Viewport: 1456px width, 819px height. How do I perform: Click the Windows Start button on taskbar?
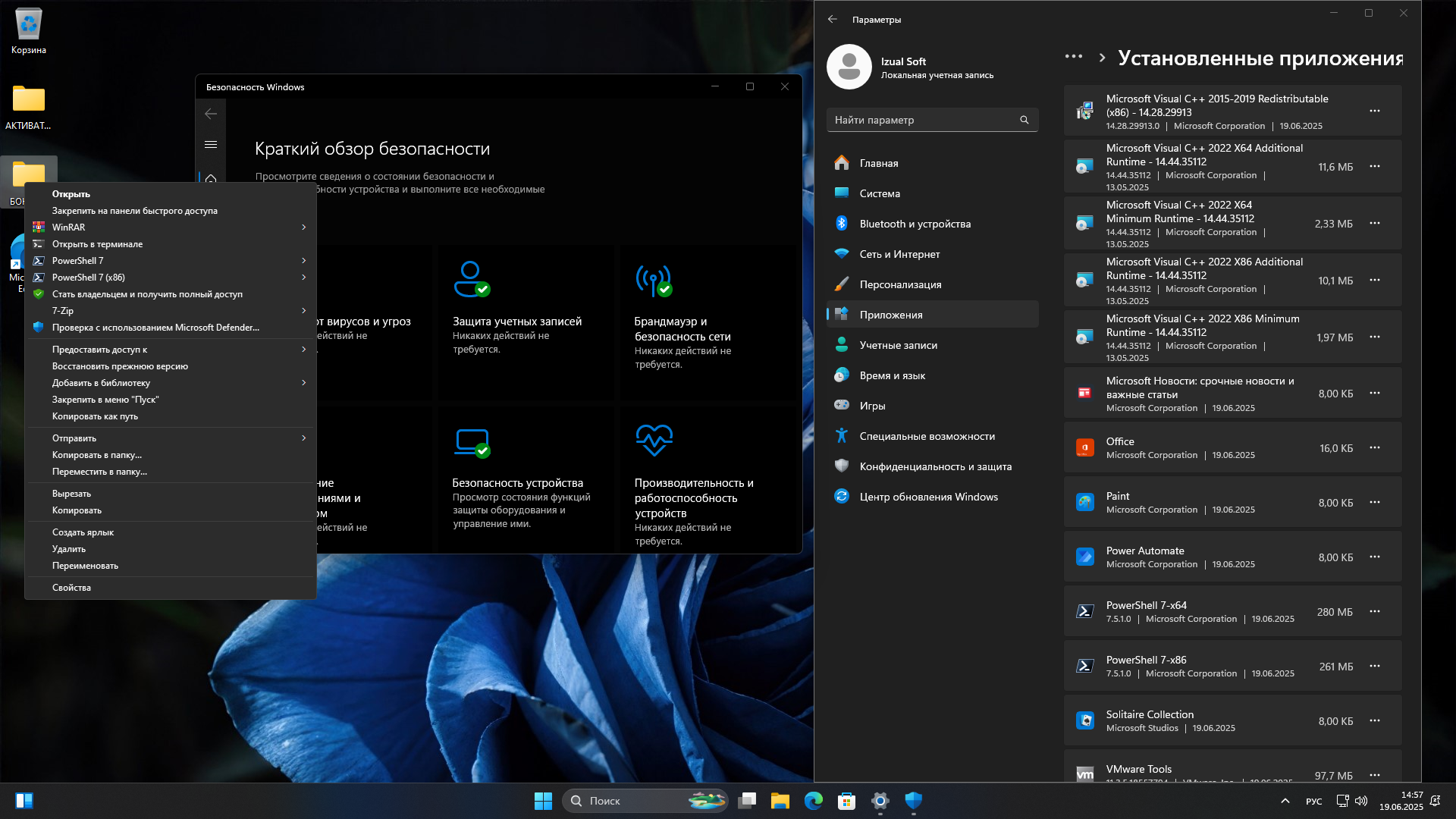tap(543, 801)
